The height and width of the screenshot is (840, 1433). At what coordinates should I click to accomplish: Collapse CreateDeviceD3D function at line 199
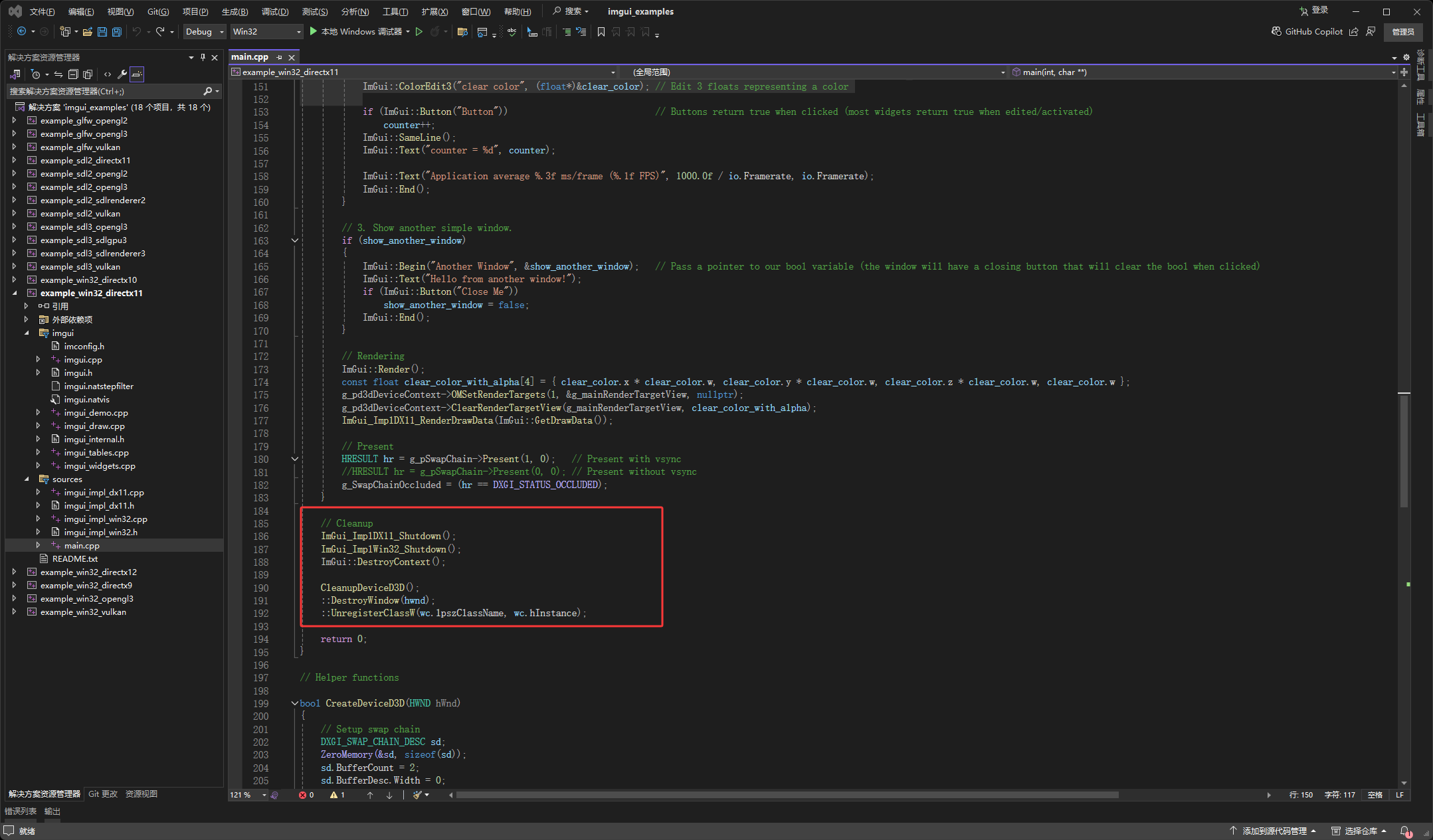pos(295,703)
